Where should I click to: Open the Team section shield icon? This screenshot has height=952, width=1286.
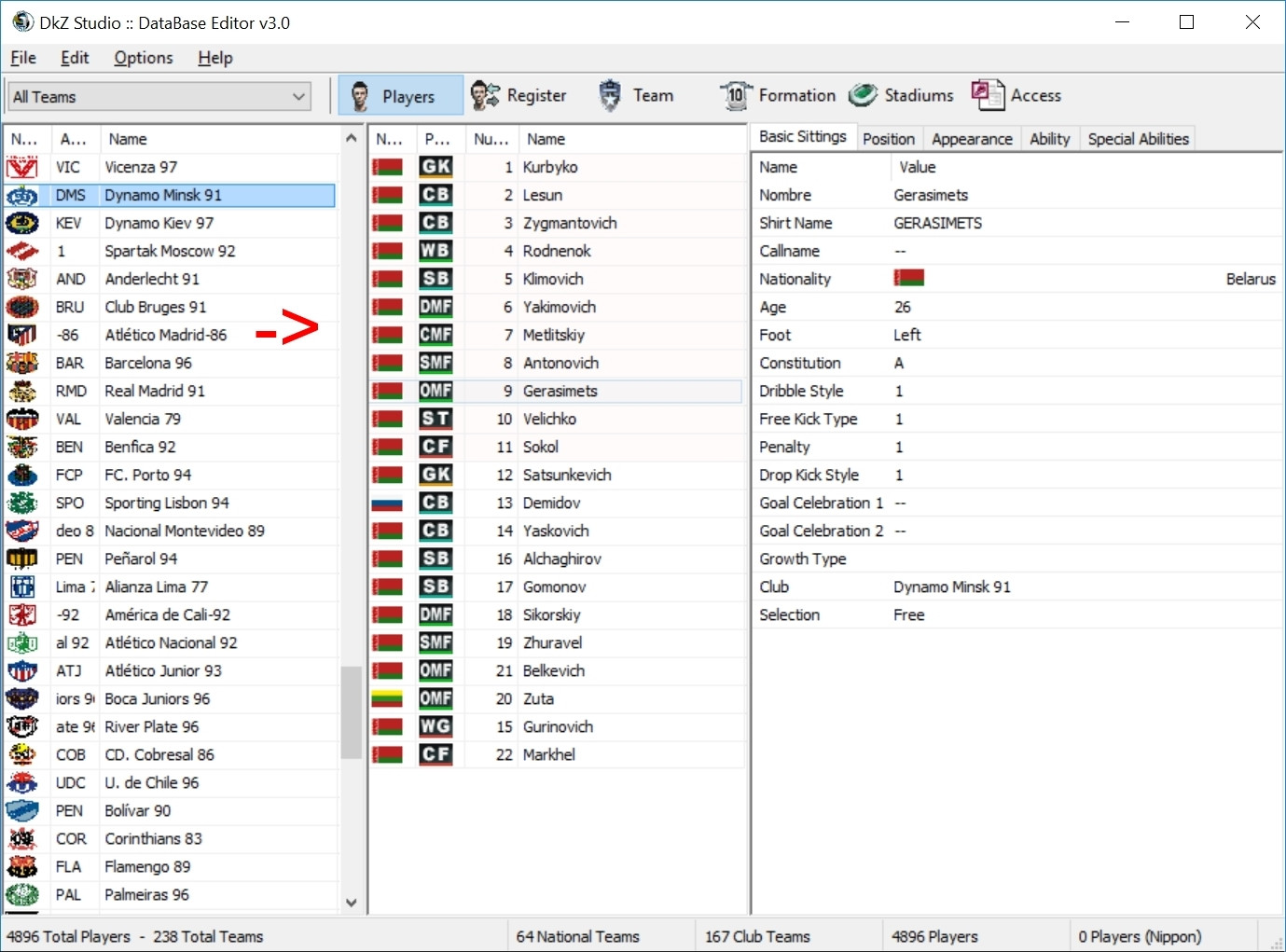coord(610,95)
